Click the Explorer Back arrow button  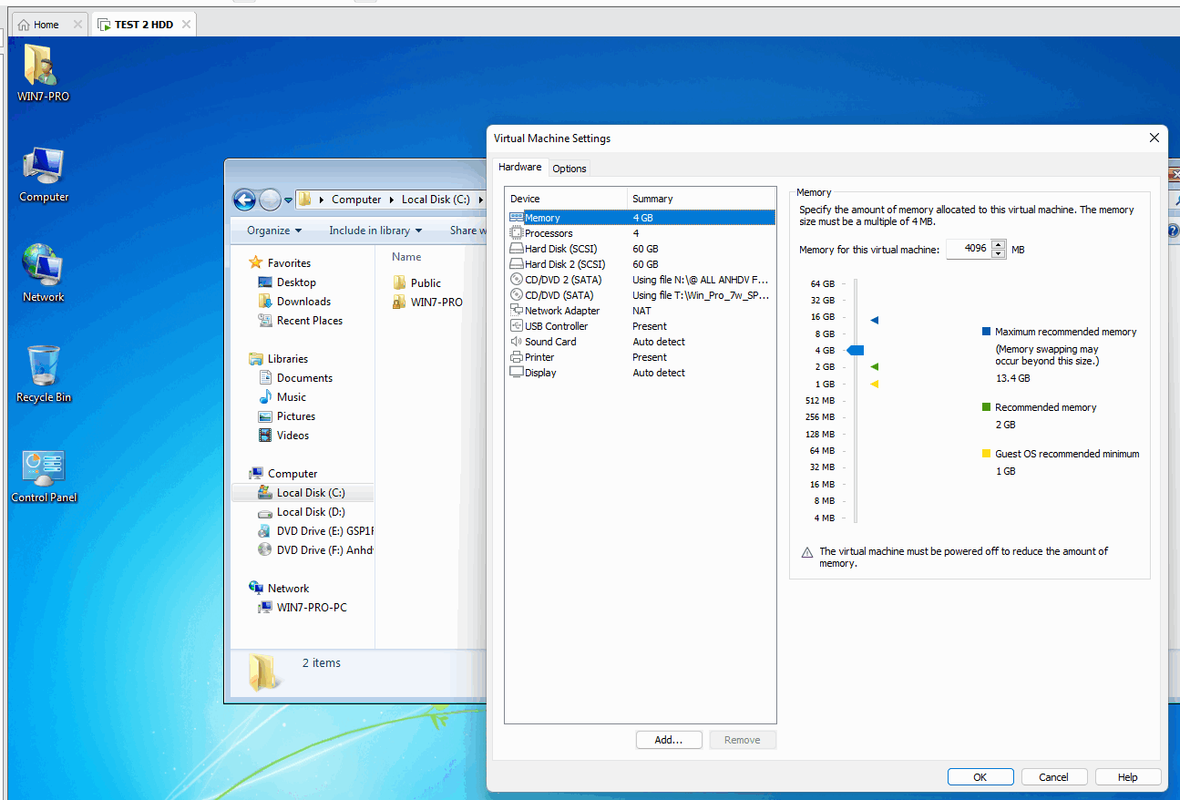coord(245,199)
